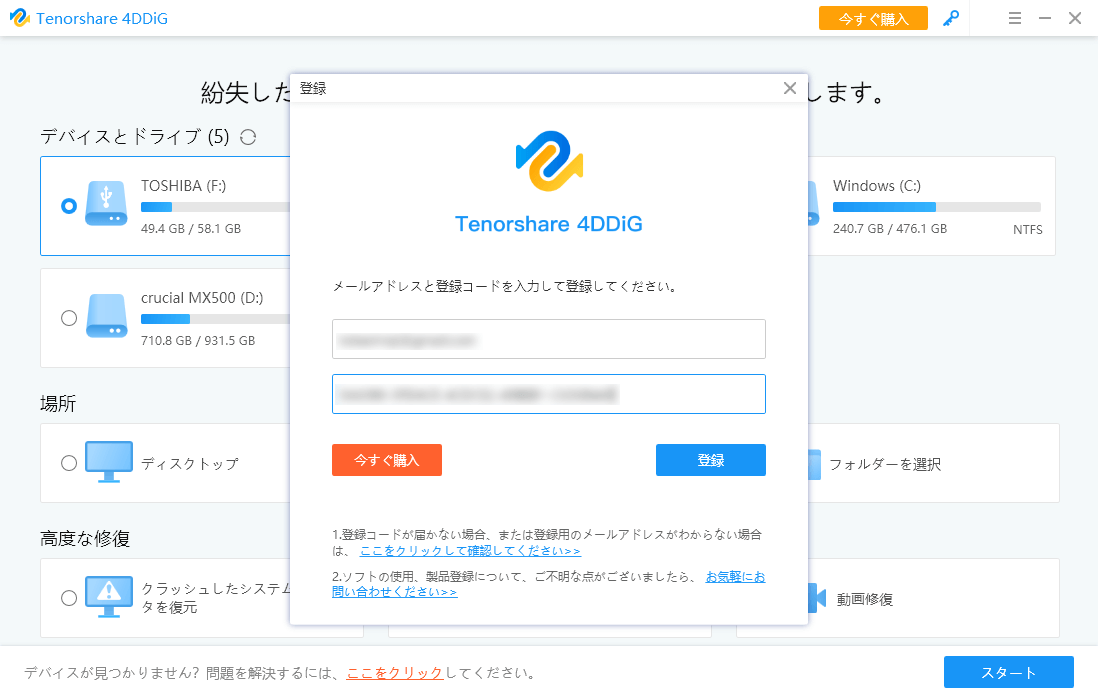Image resolution: width=1098 pixels, height=698 pixels.
Task: Click the crucial MX500 (D:) drive icon
Action: click(x=106, y=316)
